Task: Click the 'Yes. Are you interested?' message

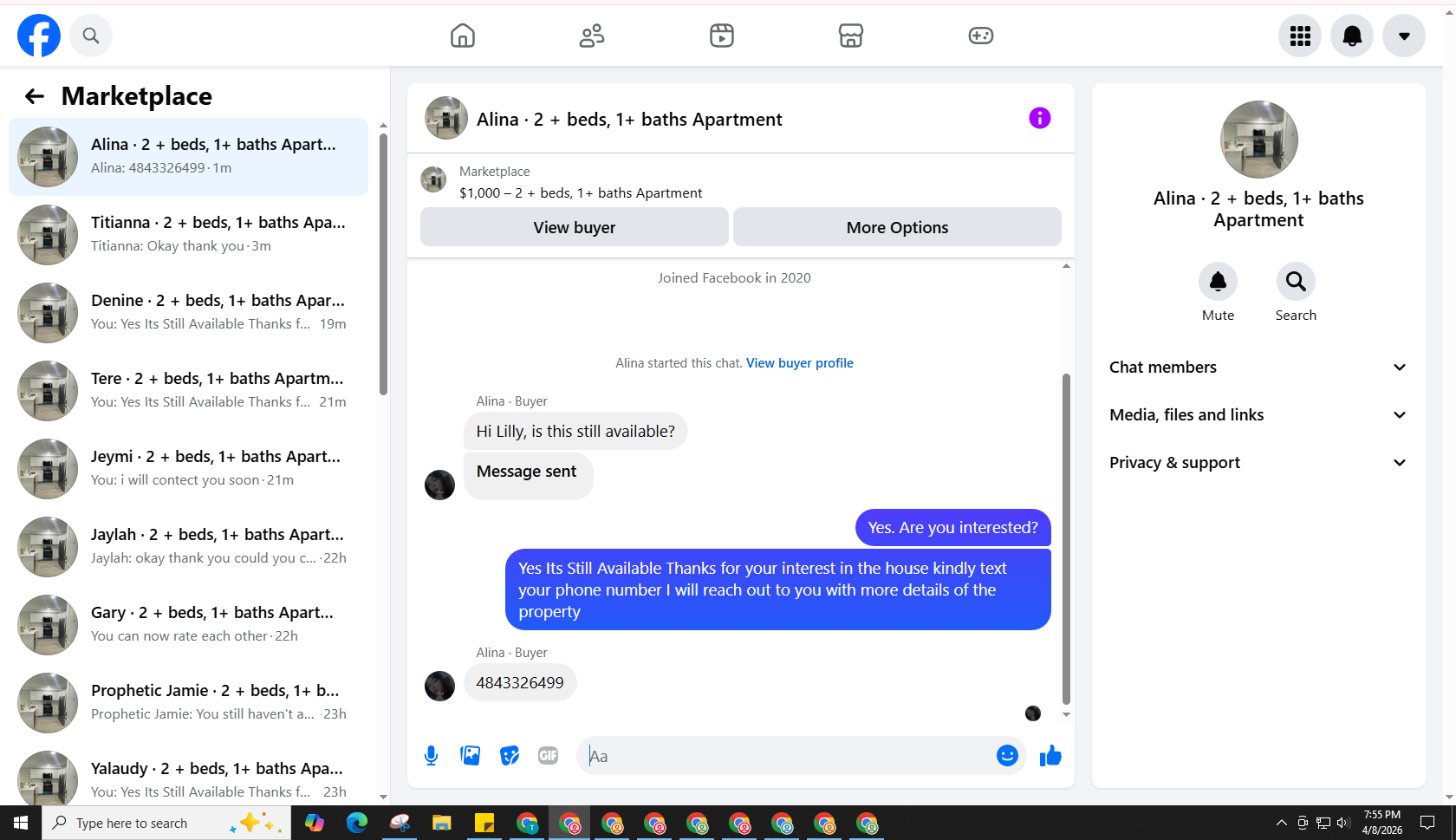Action: [x=953, y=528]
